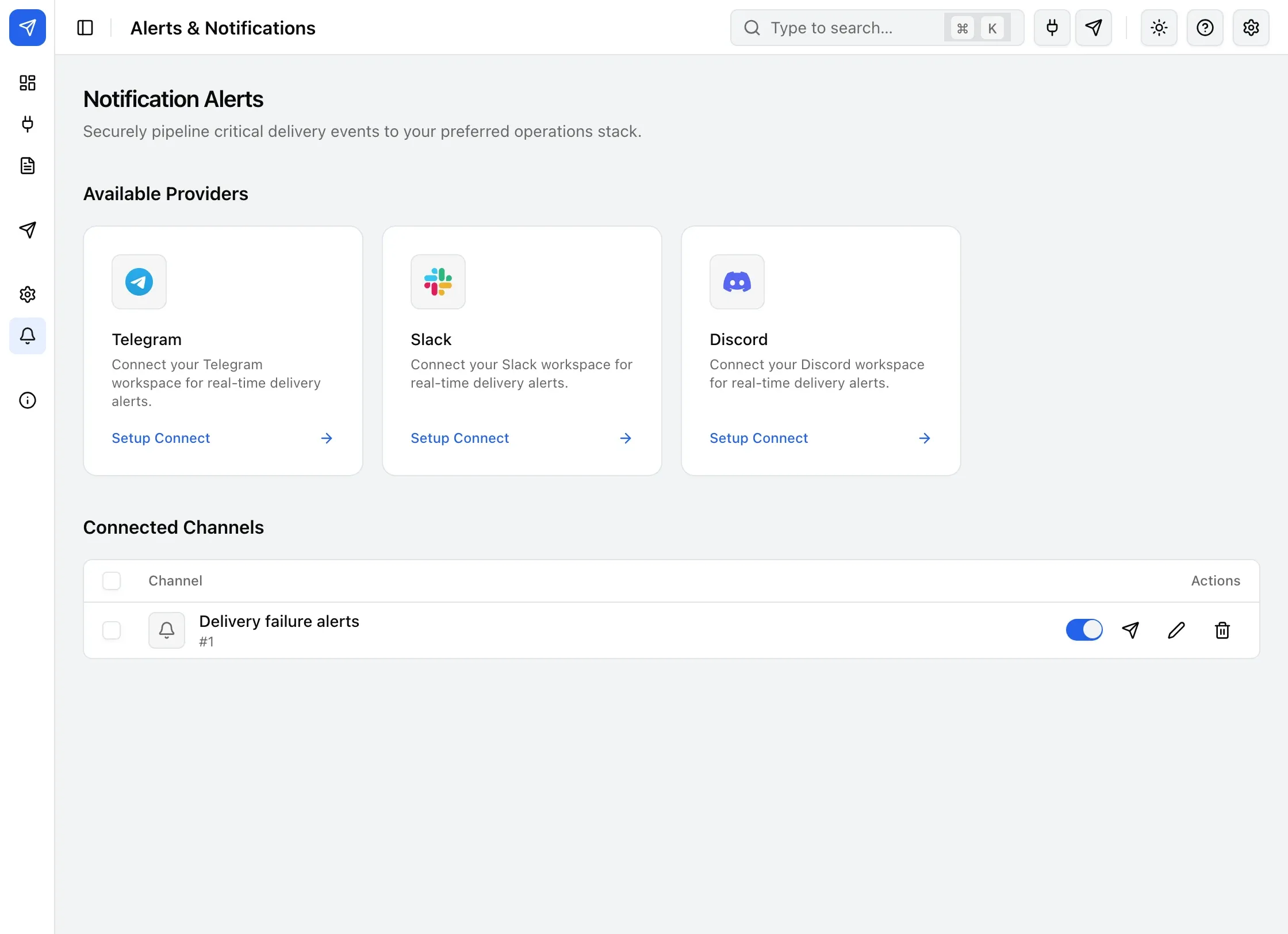Click bell icon beside Delivery failure alerts

[167, 630]
